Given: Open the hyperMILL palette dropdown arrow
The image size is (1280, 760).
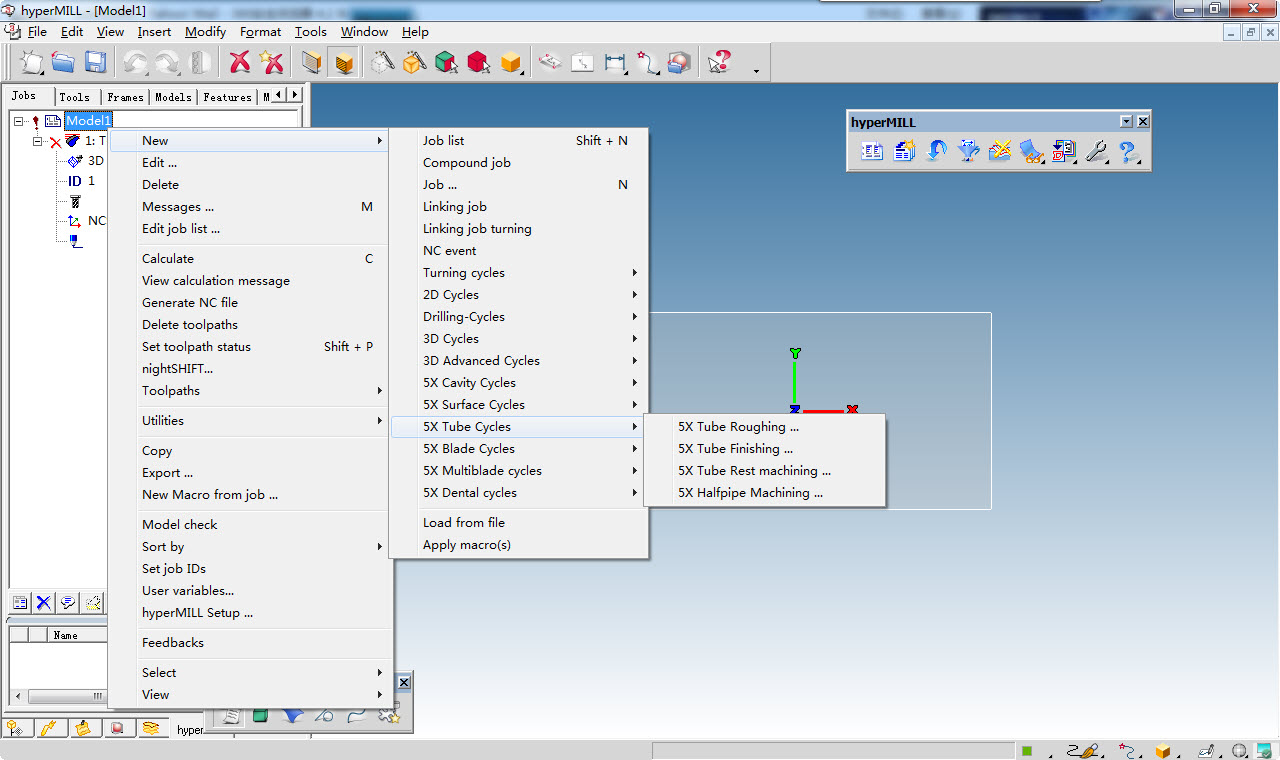Looking at the screenshot, I should tap(1127, 121).
